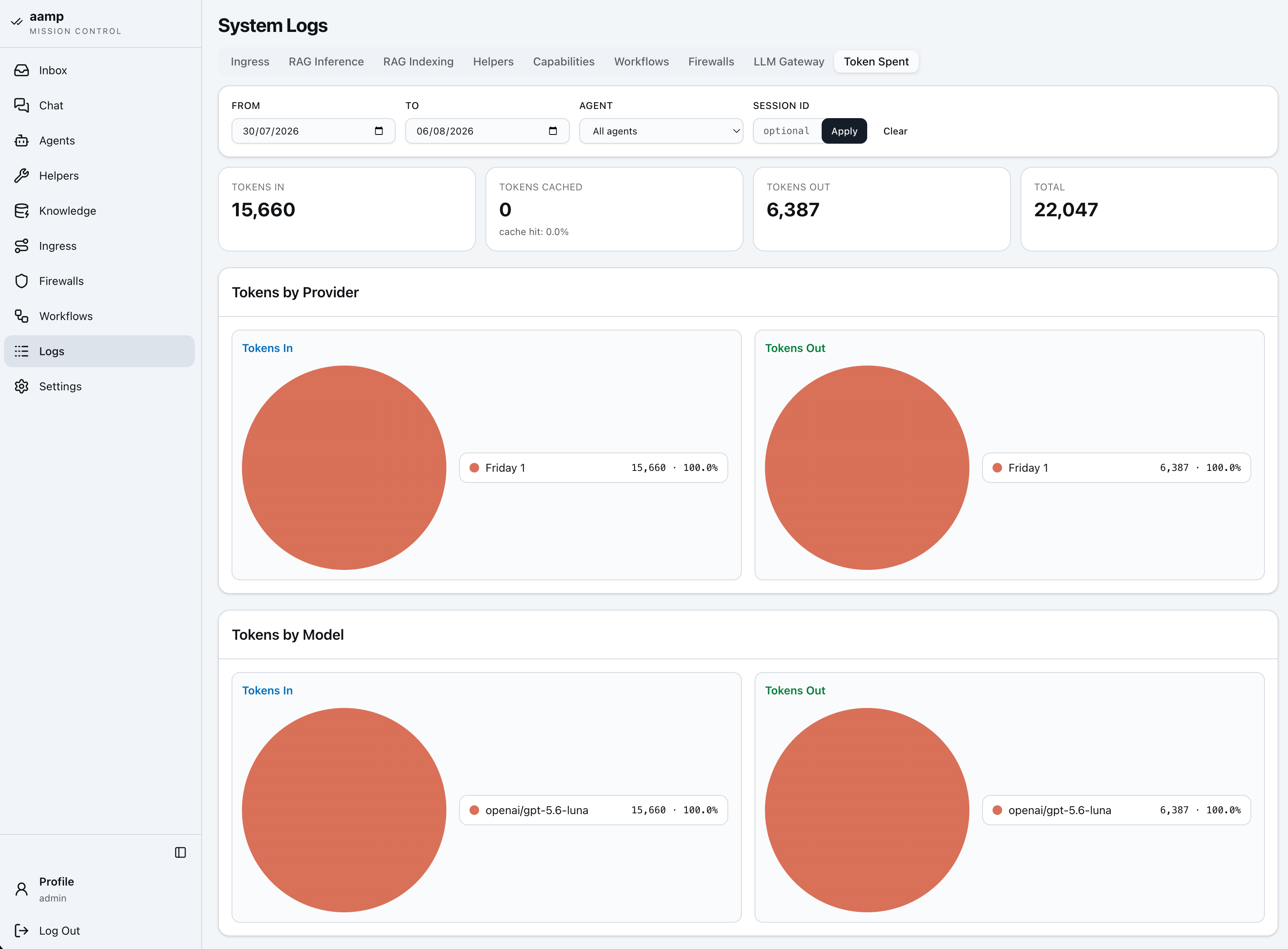This screenshot has height=949, width=1288.
Task: Open the Capabilities tab
Action: pyautogui.click(x=564, y=61)
